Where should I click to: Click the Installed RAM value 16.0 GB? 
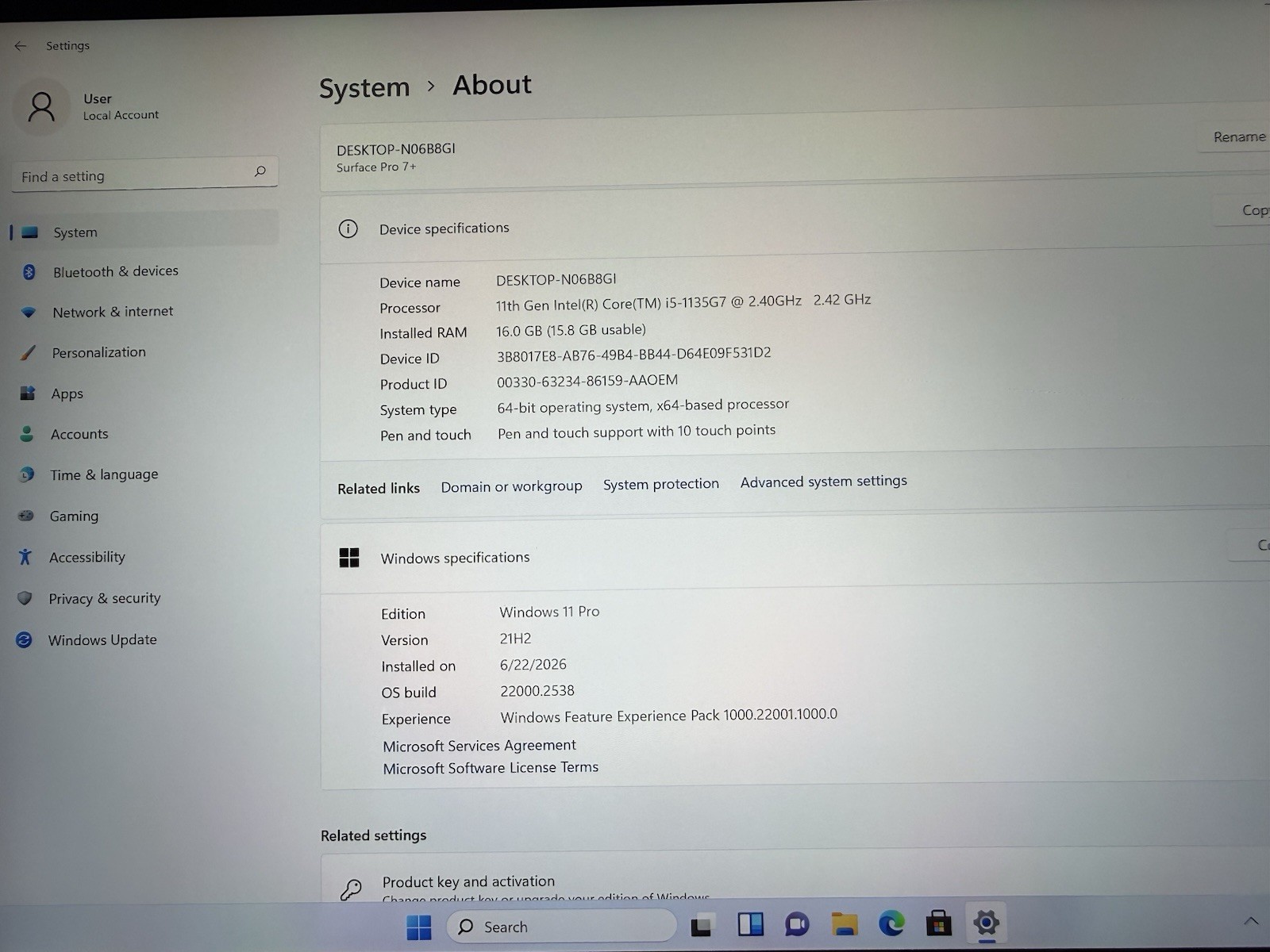pos(571,330)
